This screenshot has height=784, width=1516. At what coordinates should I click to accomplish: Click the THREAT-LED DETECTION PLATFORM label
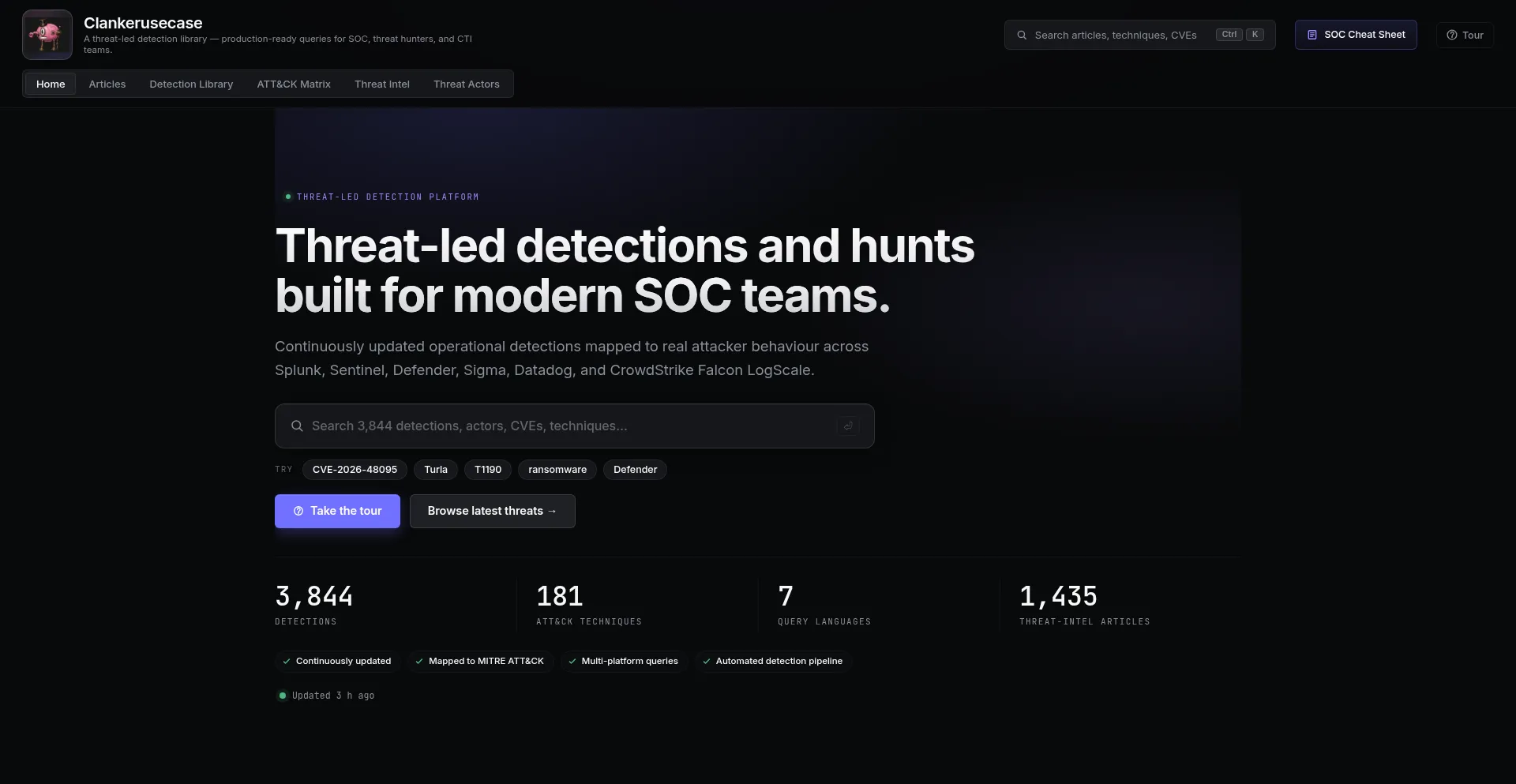[388, 197]
